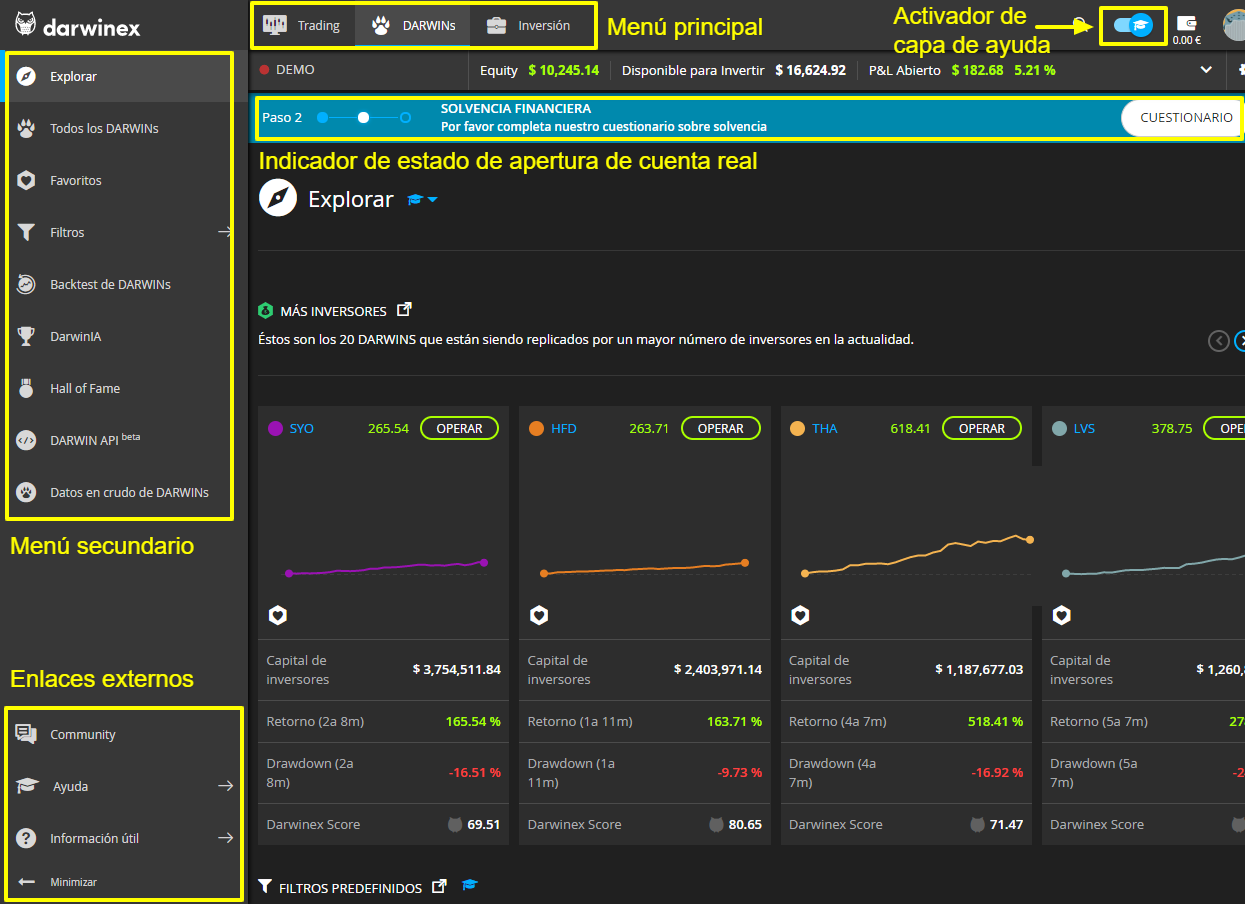Click the Paso 2 progress step indicator
The height and width of the screenshot is (904, 1245).
(363, 117)
